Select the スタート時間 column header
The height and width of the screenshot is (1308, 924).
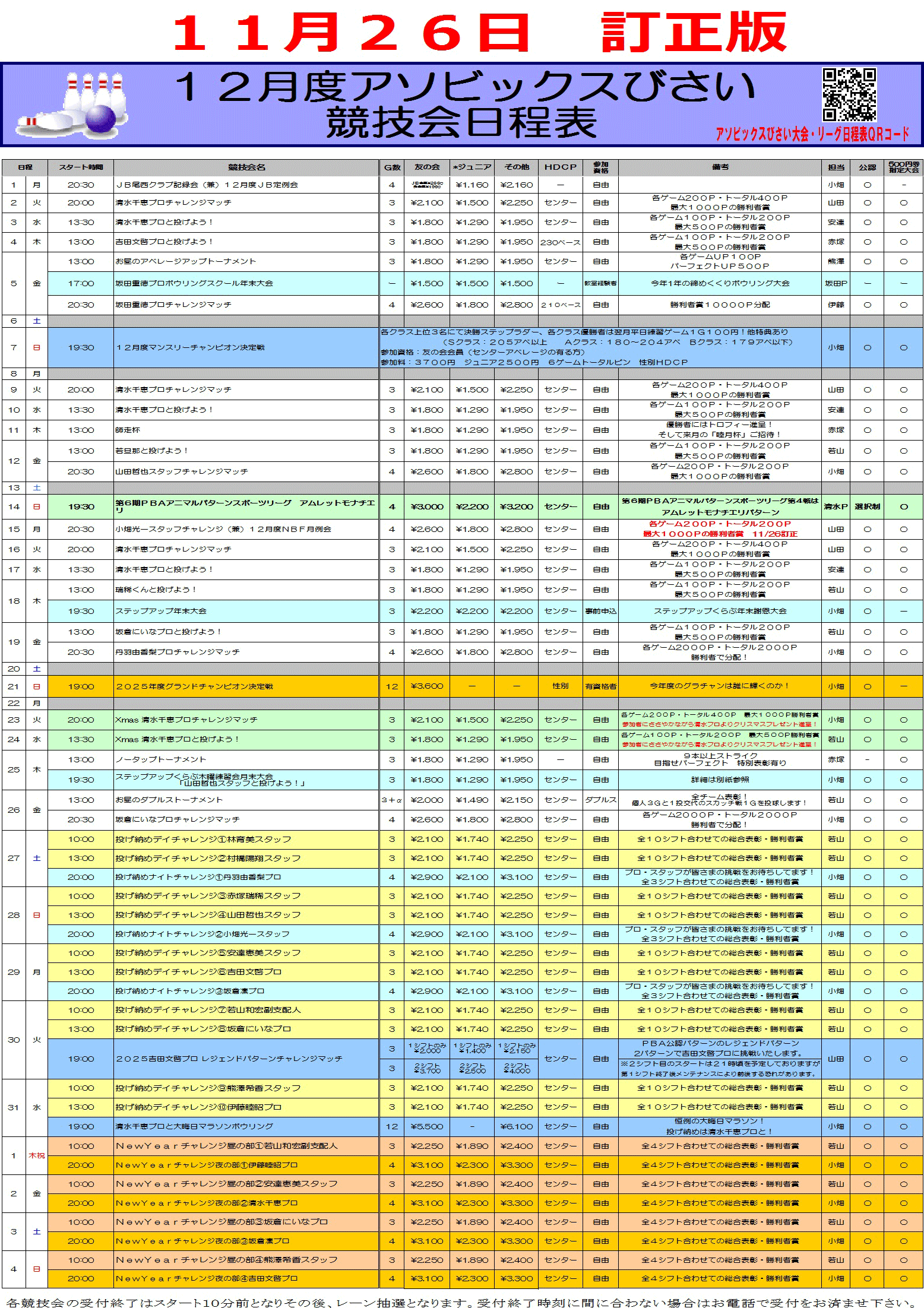[x=80, y=167]
